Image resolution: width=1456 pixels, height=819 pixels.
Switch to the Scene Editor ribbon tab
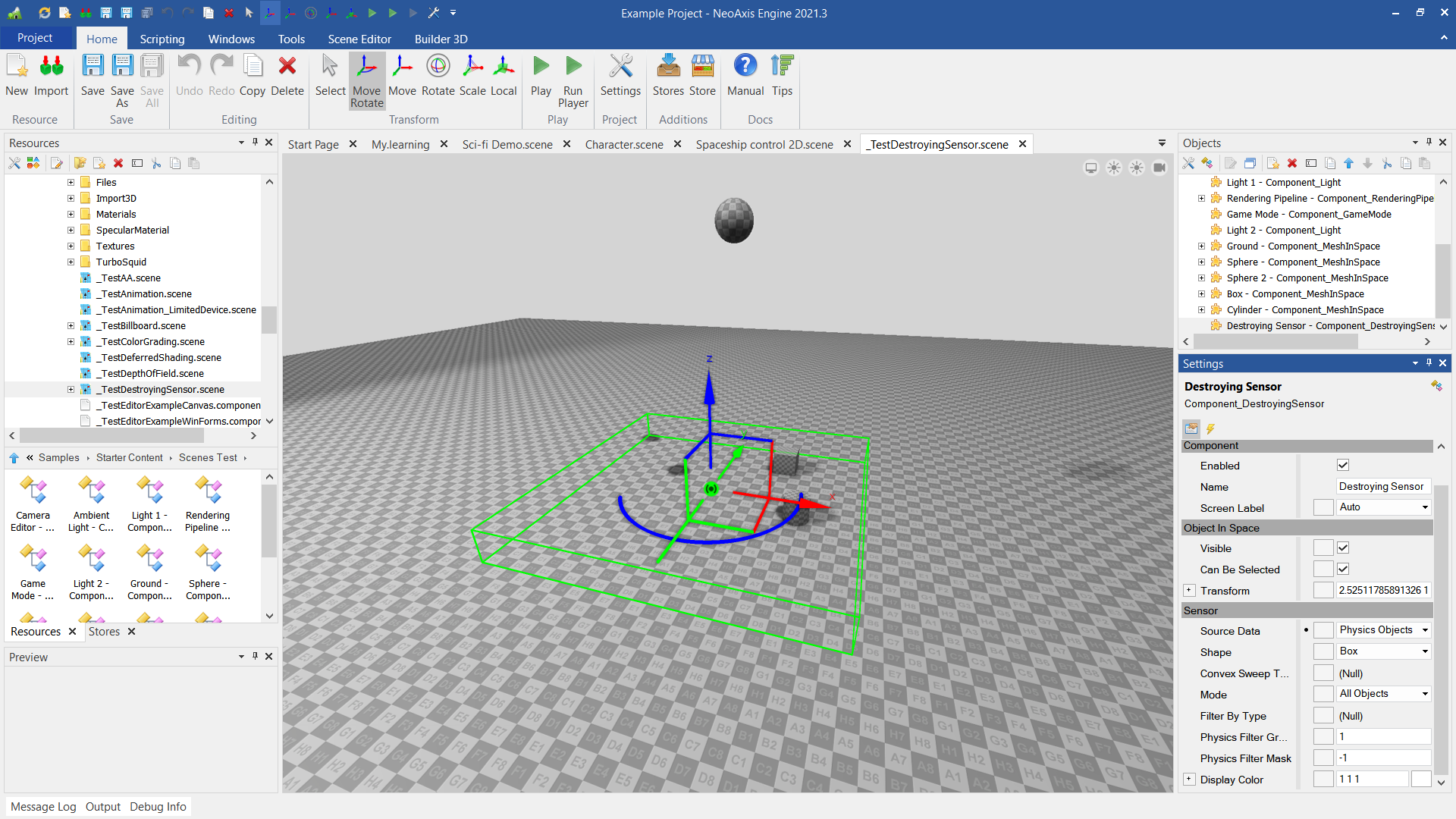359,39
